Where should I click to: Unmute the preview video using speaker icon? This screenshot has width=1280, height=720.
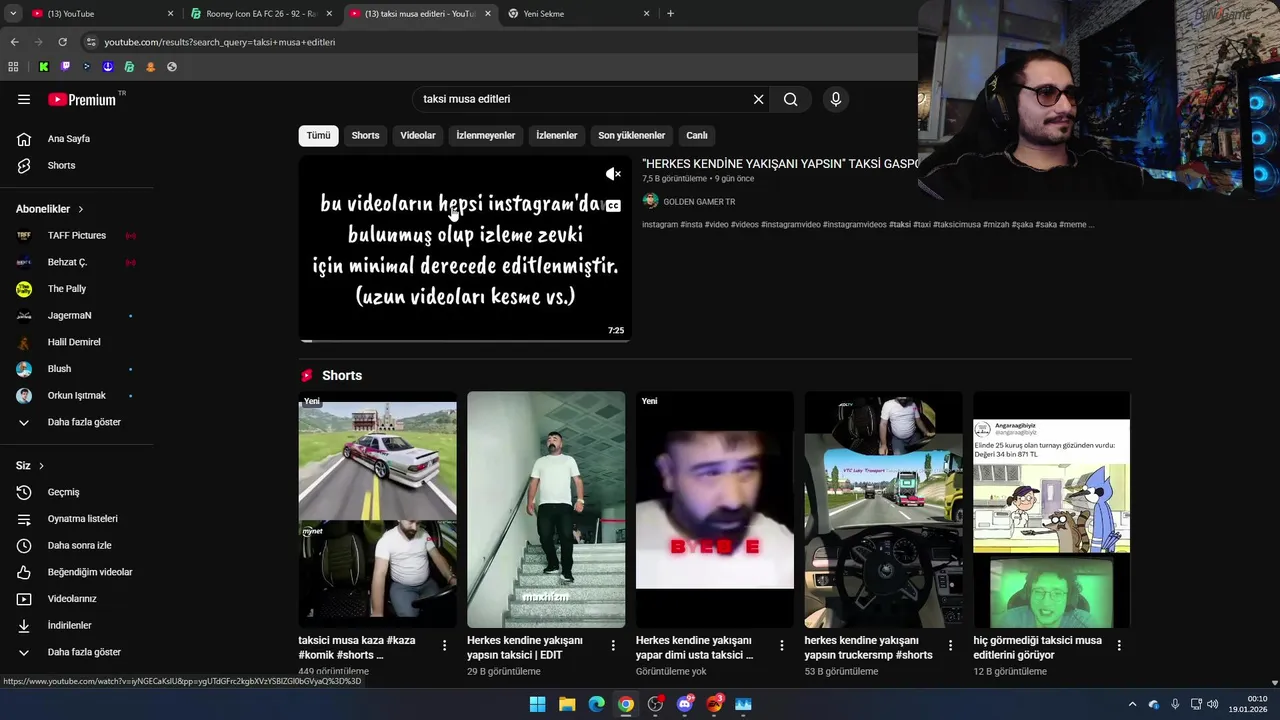point(613,174)
